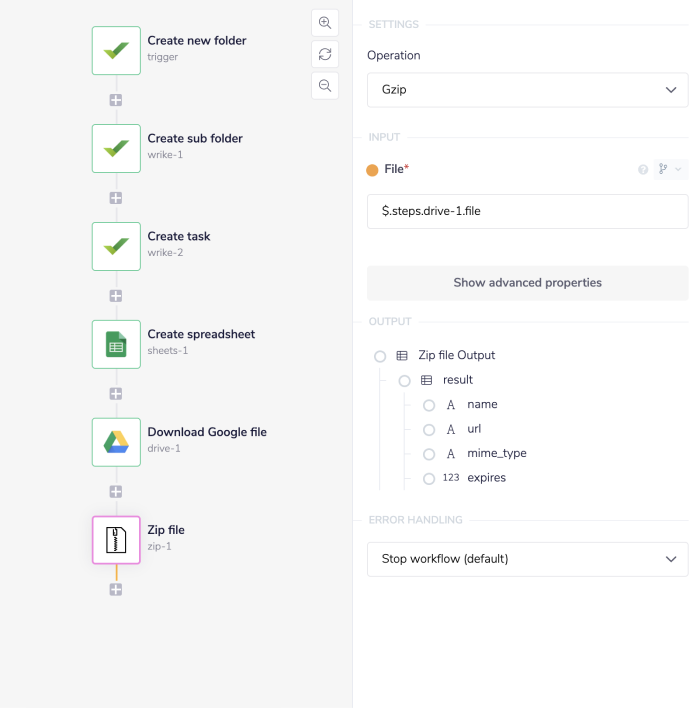This screenshot has height=708, width=700.
Task: Select the Zip file Output radio circle
Action: click(380, 356)
